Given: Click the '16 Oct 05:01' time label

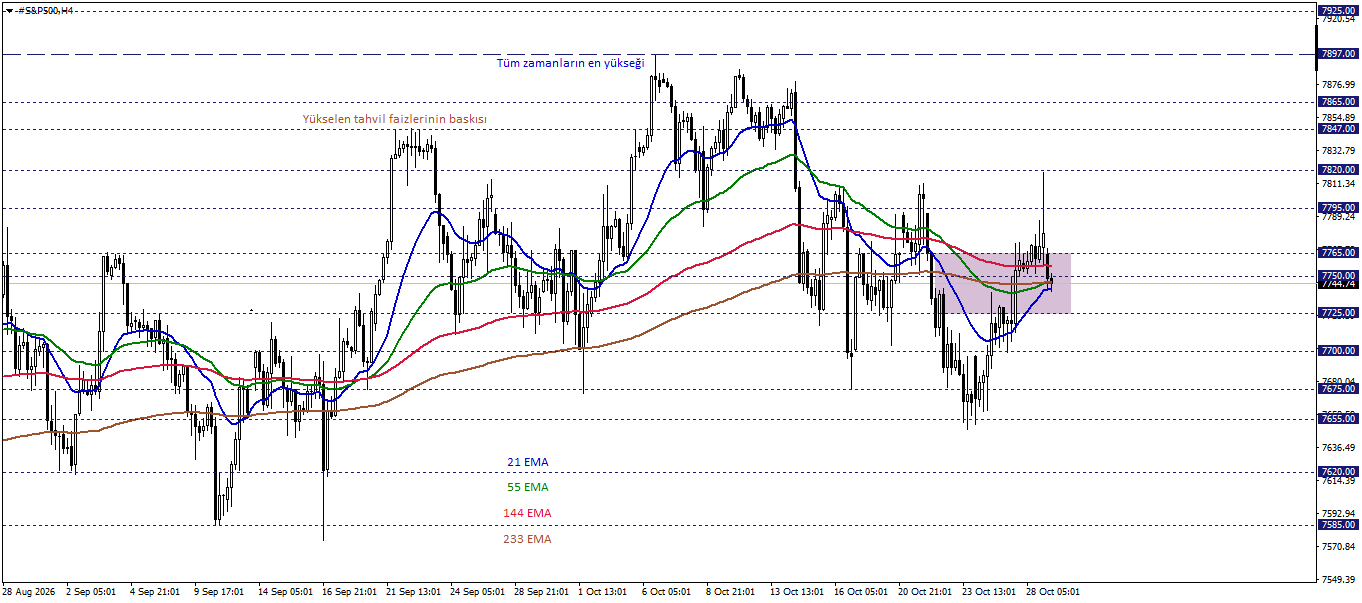Looking at the screenshot, I should [x=861, y=592].
